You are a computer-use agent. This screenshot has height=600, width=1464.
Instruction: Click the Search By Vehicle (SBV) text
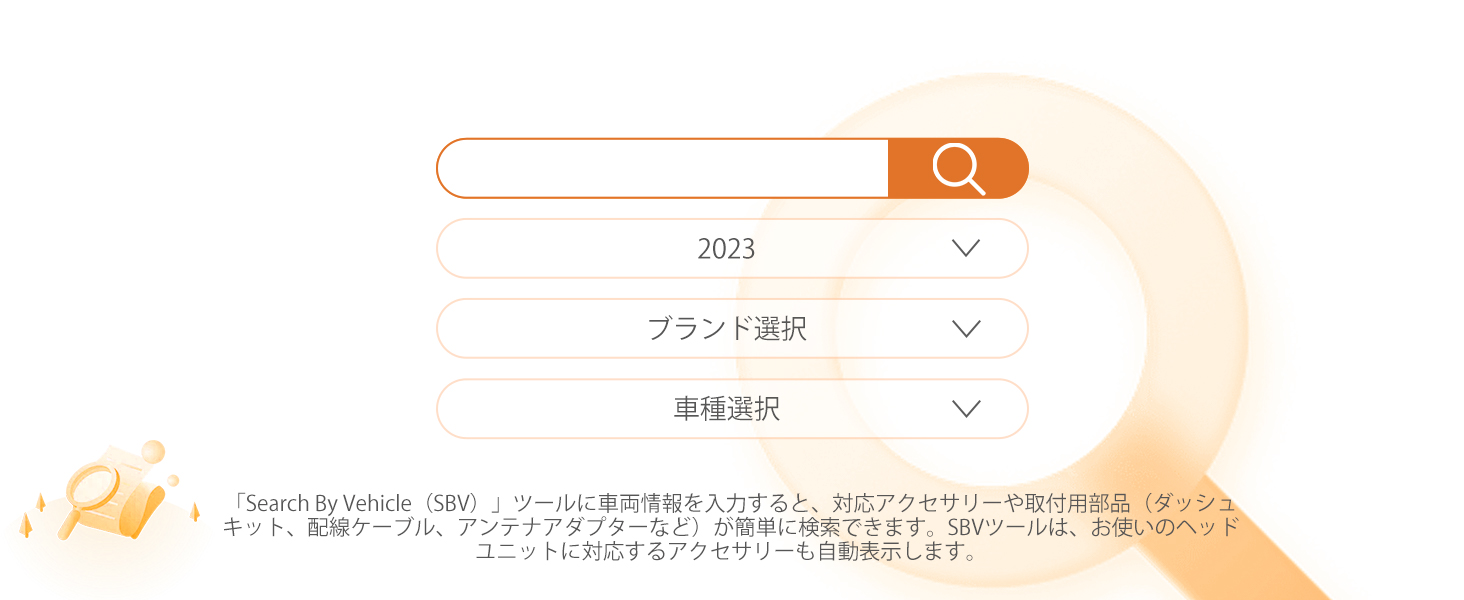click(x=372, y=502)
